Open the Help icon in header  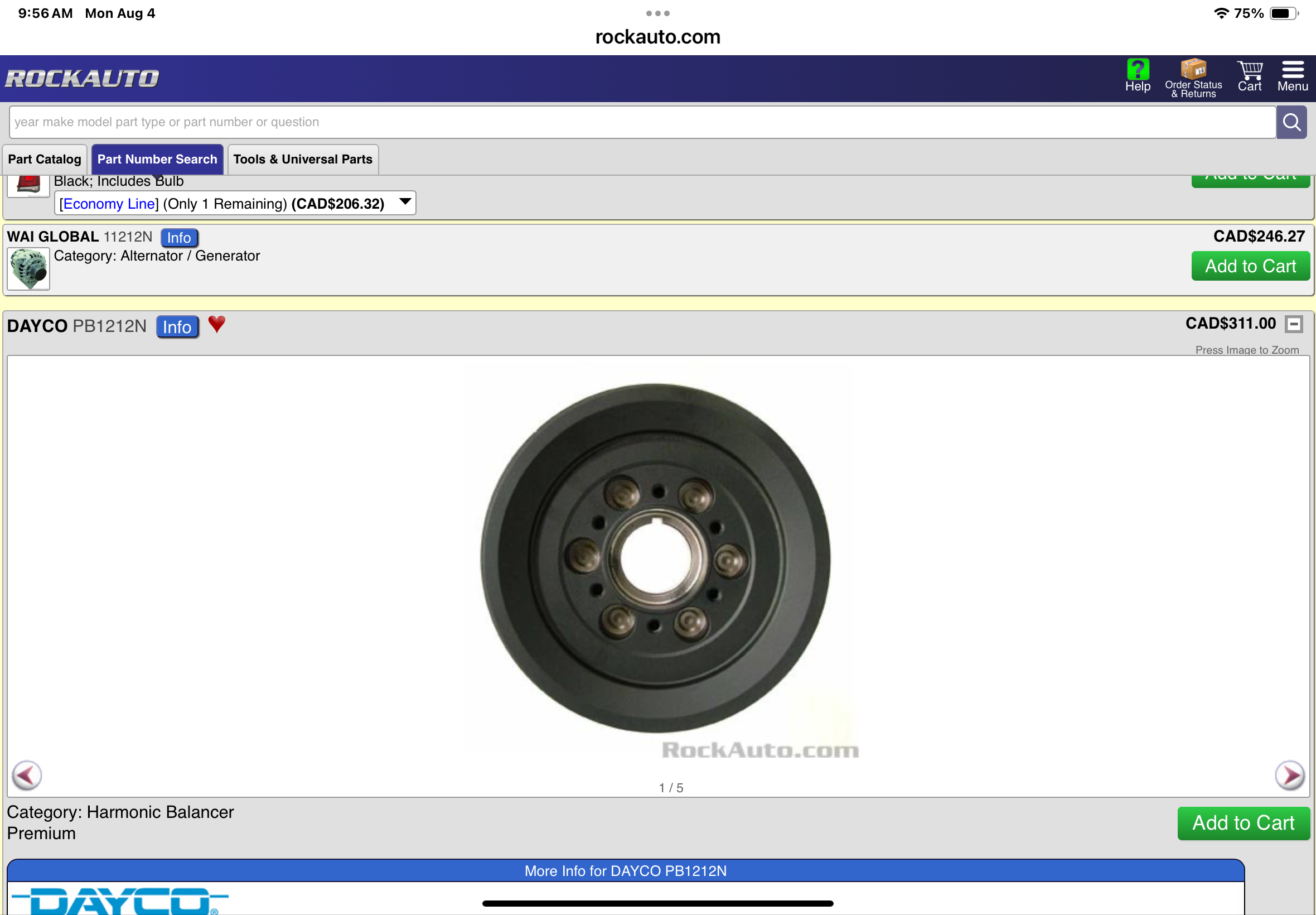click(1137, 76)
